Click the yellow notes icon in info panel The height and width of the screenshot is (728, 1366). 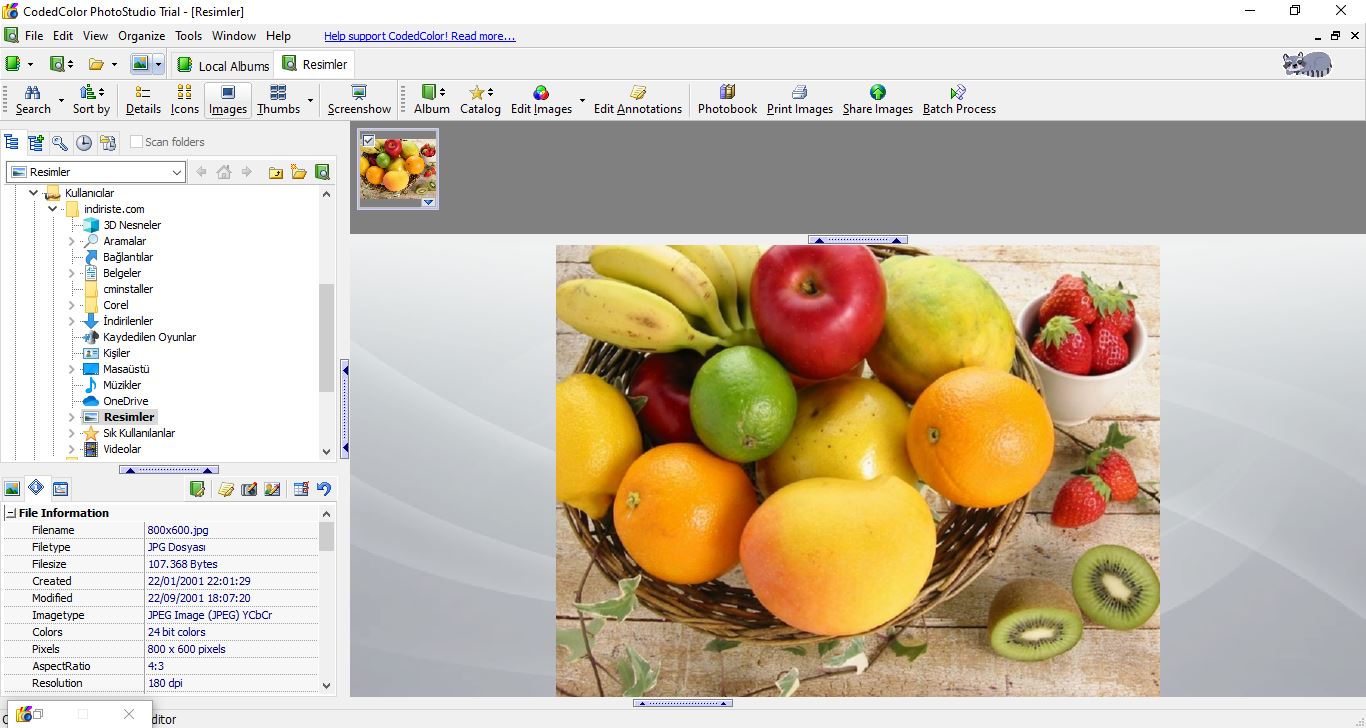(x=226, y=489)
